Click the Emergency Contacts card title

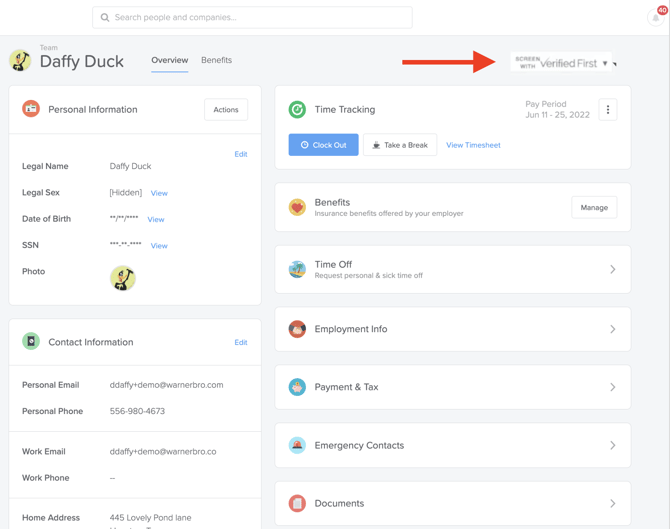[x=359, y=445]
